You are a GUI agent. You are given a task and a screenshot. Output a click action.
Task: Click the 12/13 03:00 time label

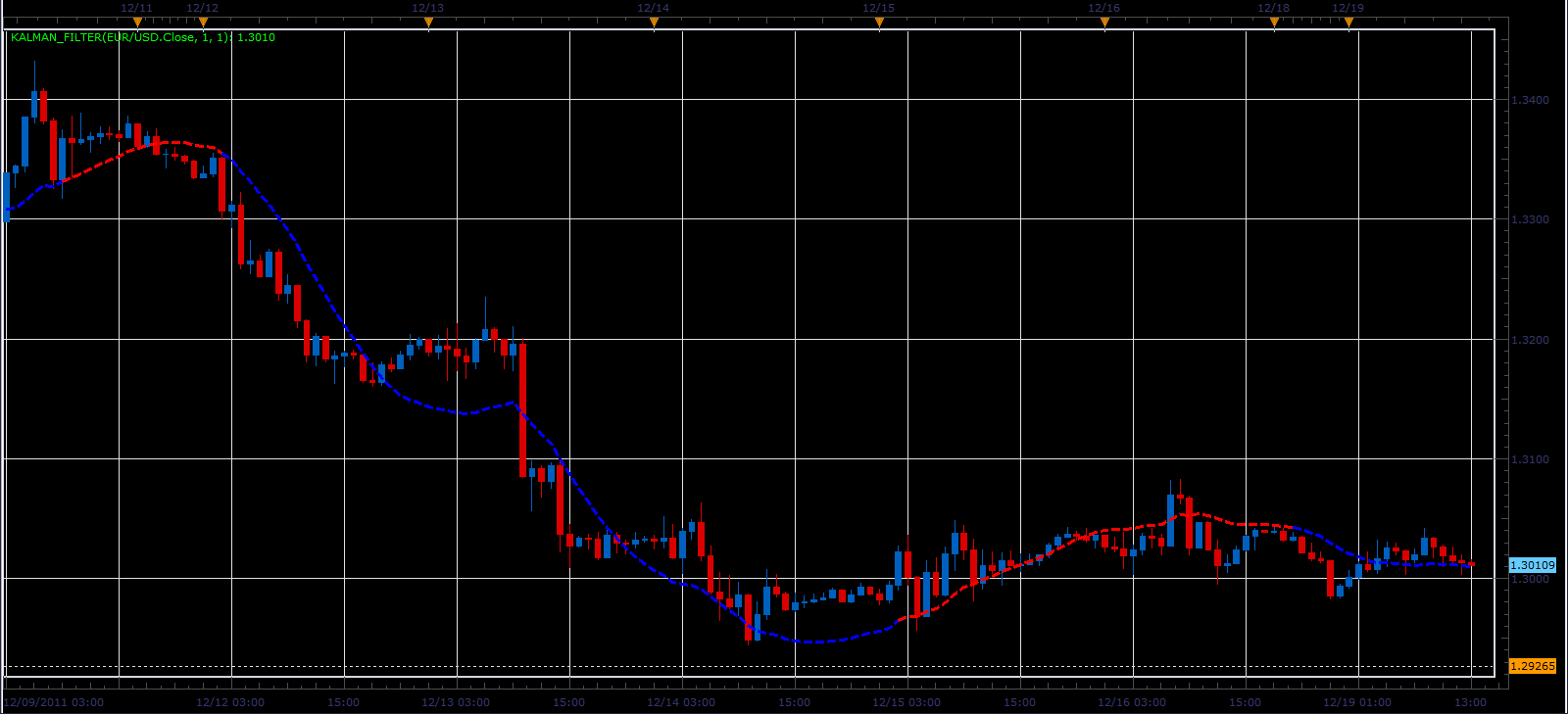pyautogui.click(x=456, y=702)
